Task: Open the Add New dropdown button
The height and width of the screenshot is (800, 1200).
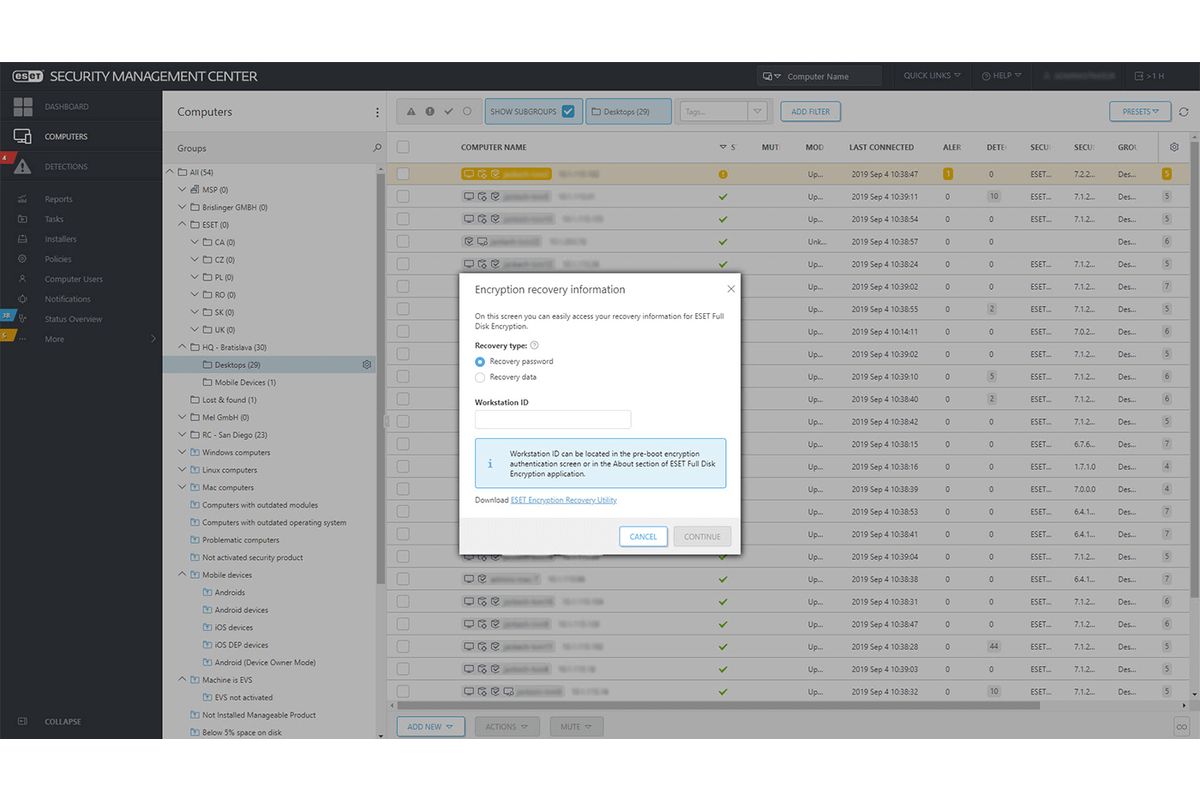Action: pos(431,727)
